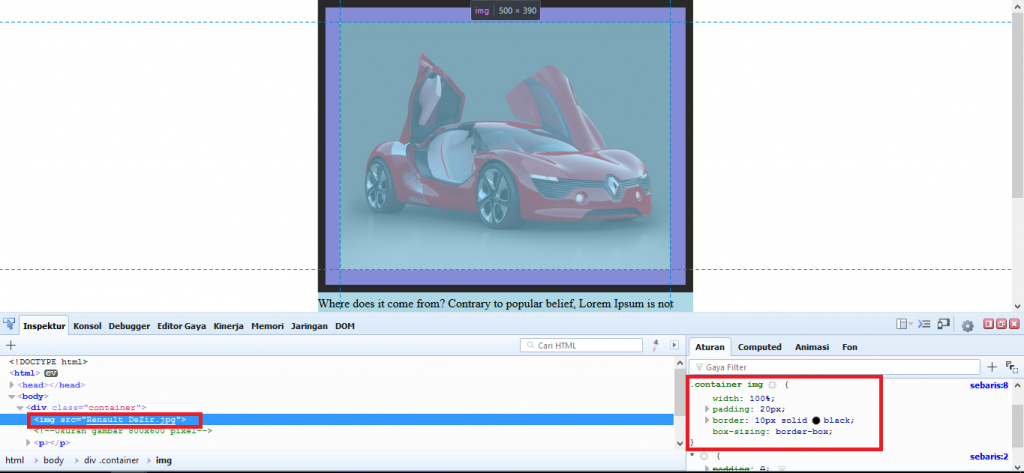Switch to the Animasi tab

(x=812, y=347)
